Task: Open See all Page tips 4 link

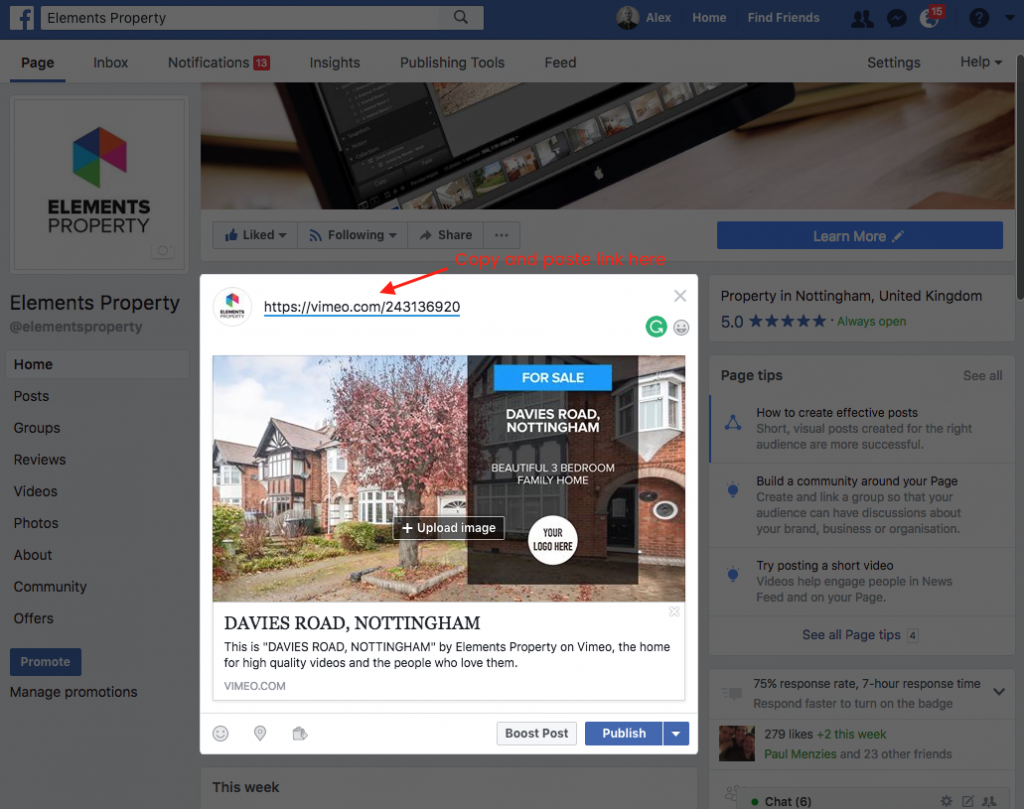Action: (859, 635)
